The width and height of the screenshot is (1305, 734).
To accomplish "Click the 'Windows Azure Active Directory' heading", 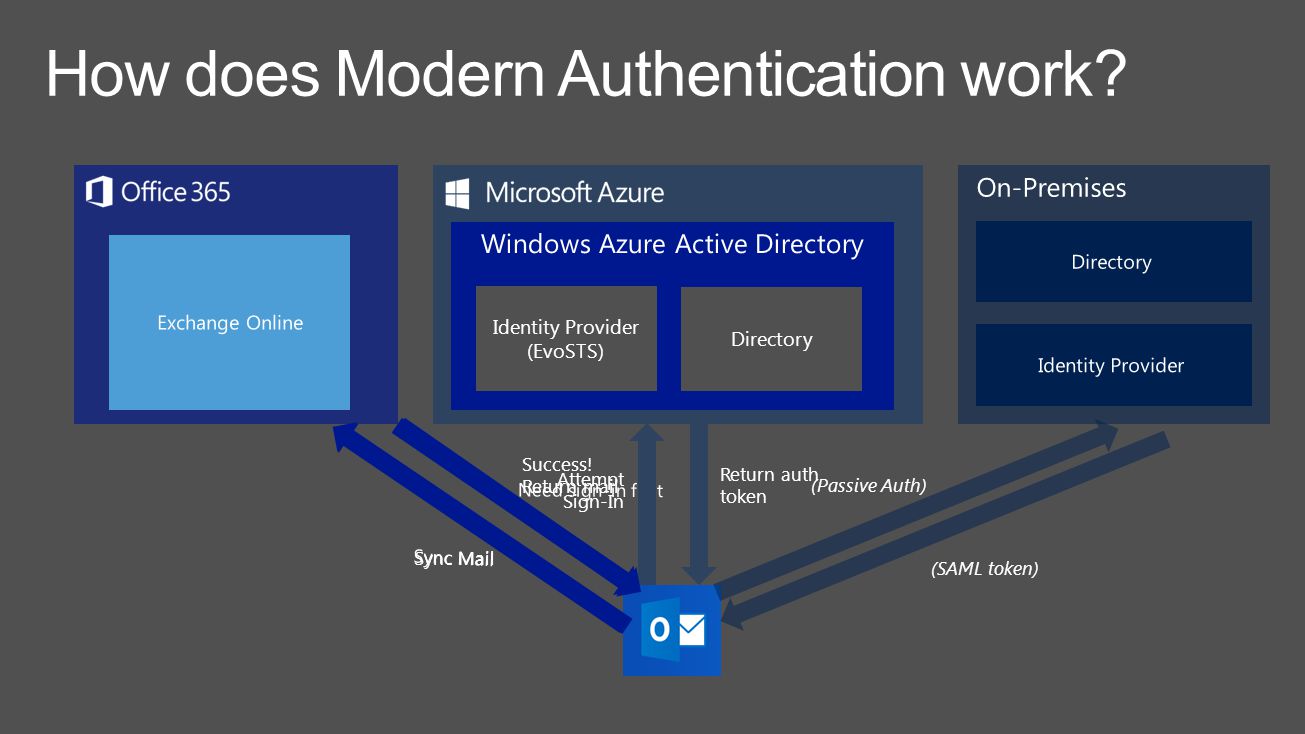I will (672, 244).
